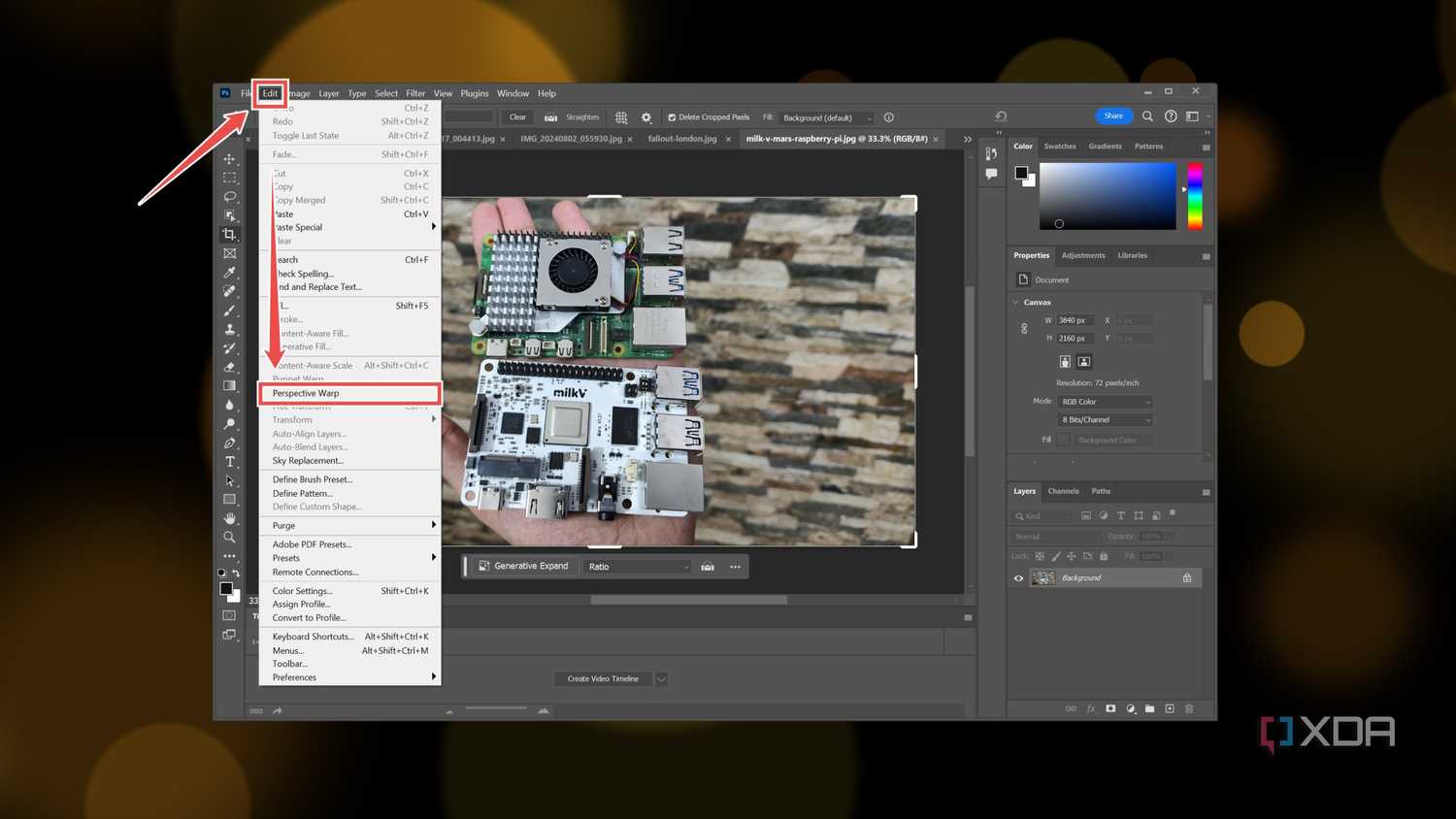Open the Fill Background (default) dropdown
1456x819 pixels.
coord(827,117)
